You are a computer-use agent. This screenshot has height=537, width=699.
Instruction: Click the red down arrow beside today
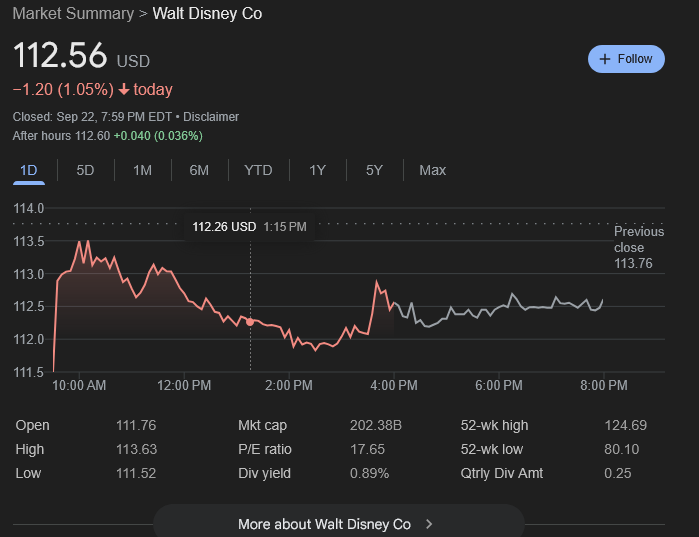pyautogui.click(x=124, y=90)
